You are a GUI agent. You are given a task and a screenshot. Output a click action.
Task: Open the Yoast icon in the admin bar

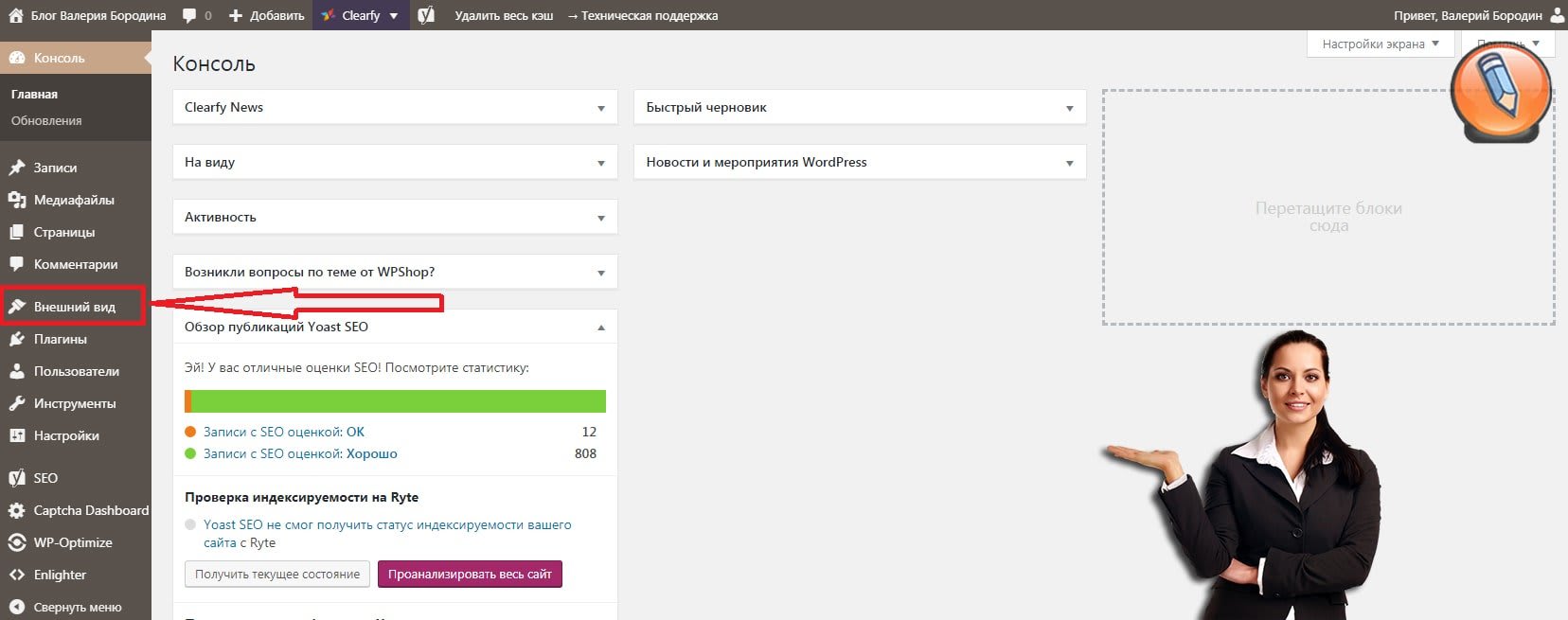coord(426,15)
